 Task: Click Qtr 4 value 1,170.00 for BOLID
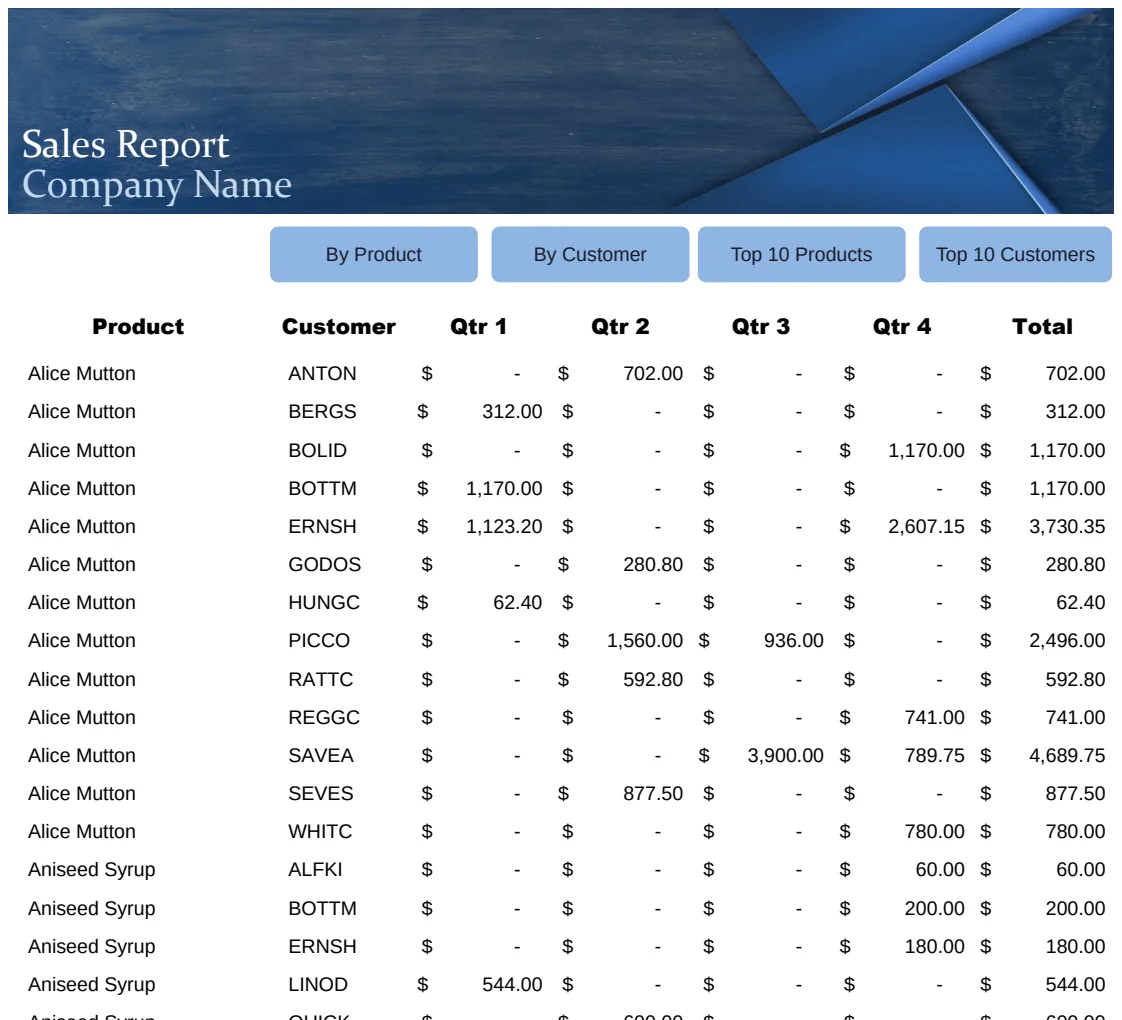tap(926, 450)
